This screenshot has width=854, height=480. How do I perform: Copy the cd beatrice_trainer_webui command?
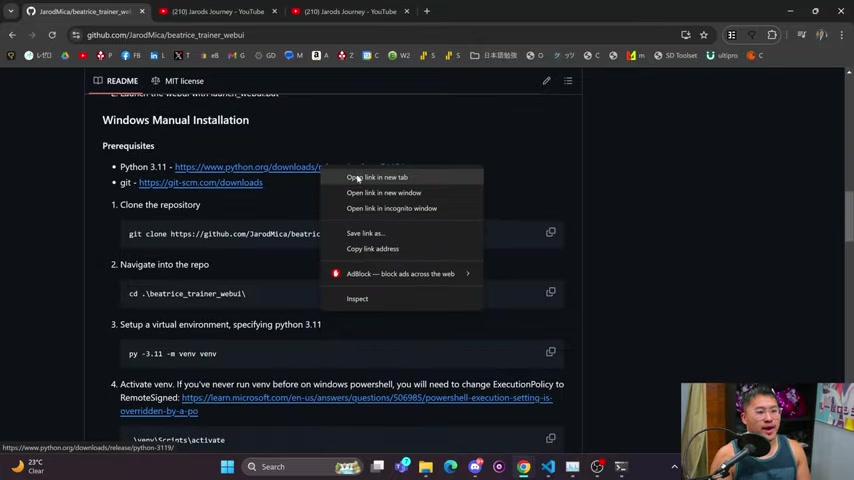tap(551, 292)
